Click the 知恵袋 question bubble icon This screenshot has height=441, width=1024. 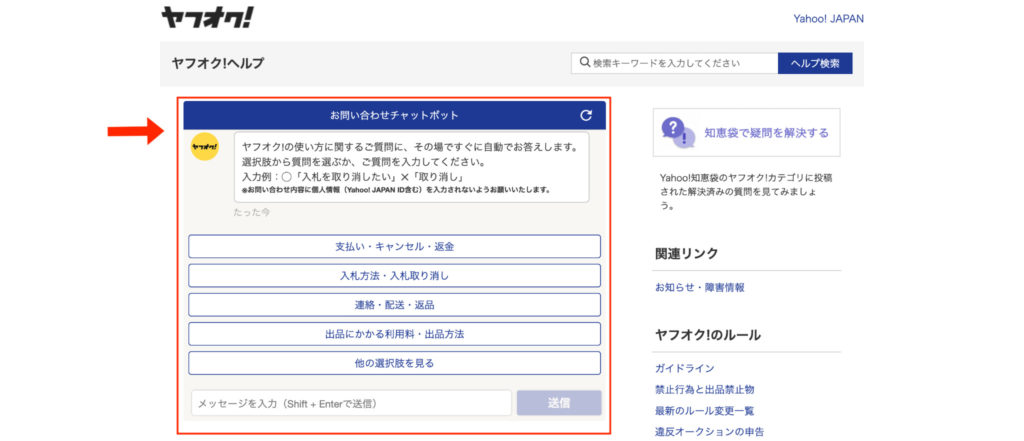pyautogui.click(x=678, y=133)
